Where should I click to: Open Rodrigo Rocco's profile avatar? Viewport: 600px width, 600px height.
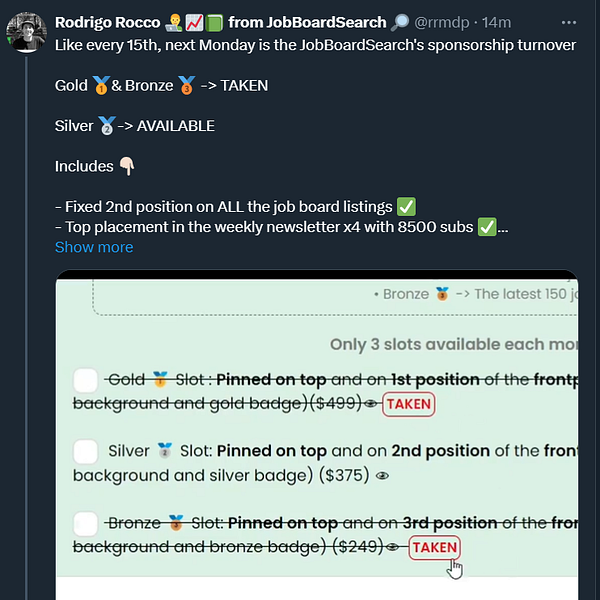coord(26,32)
